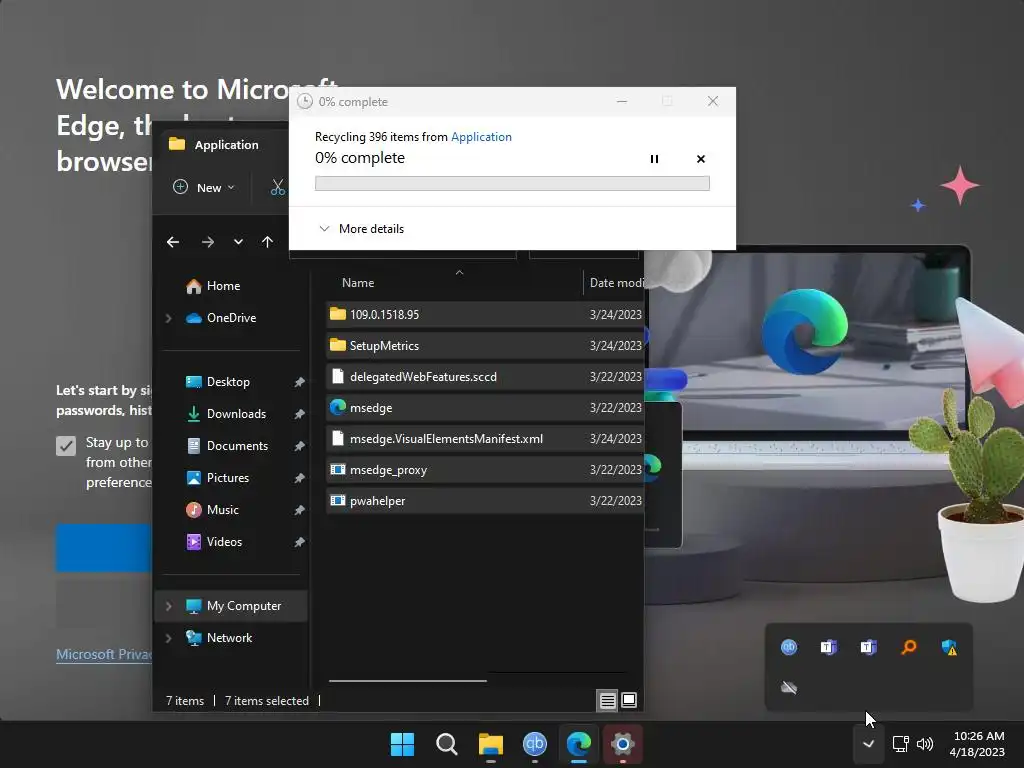Go up one folder level
Screen dimensions: 1024x768
pyautogui.click(x=267, y=242)
